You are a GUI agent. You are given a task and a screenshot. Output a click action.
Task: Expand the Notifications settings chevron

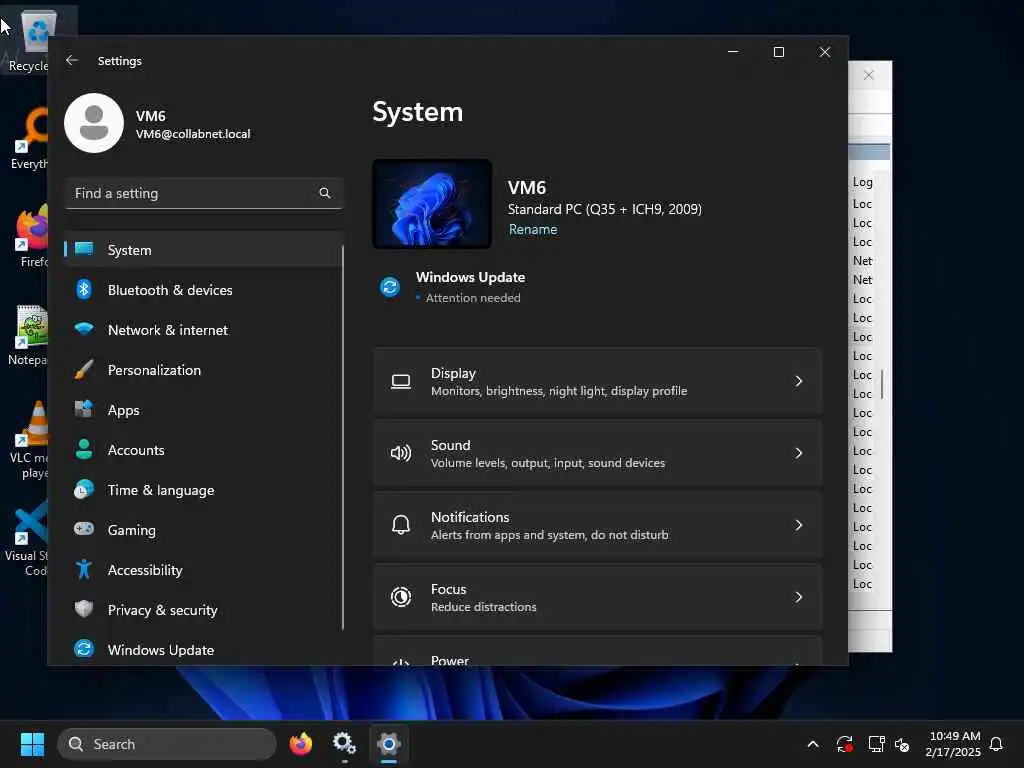(x=798, y=525)
